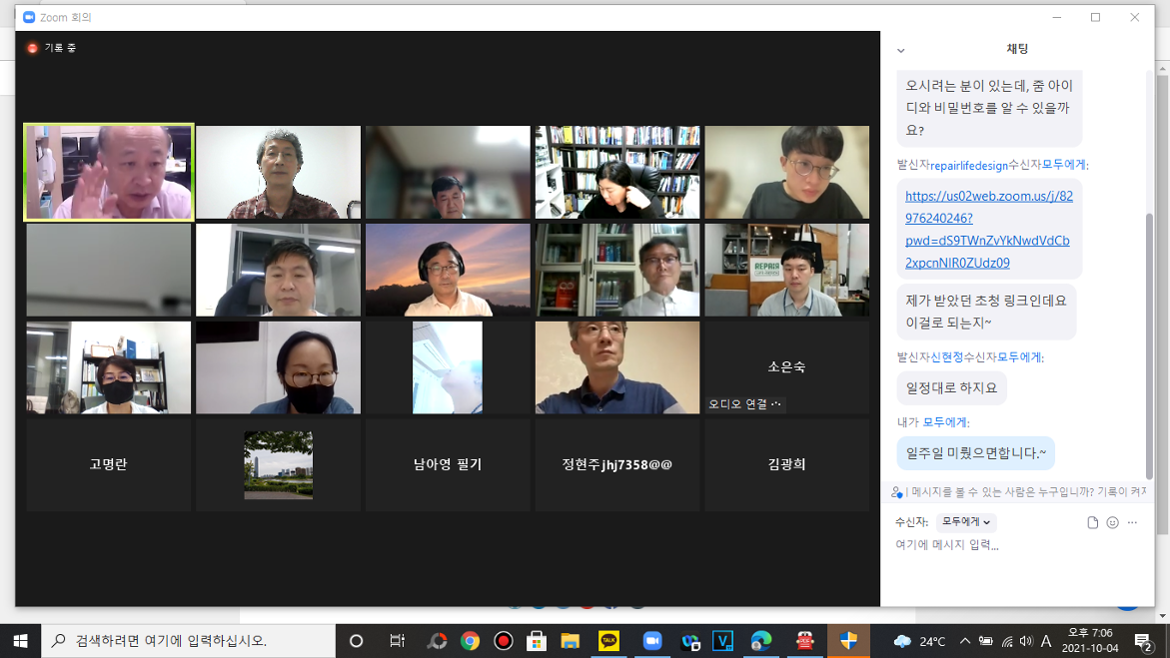Open the Windows Start menu
This screenshot has width=1170, height=658.
pyautogui.click(x=20, y=643)
